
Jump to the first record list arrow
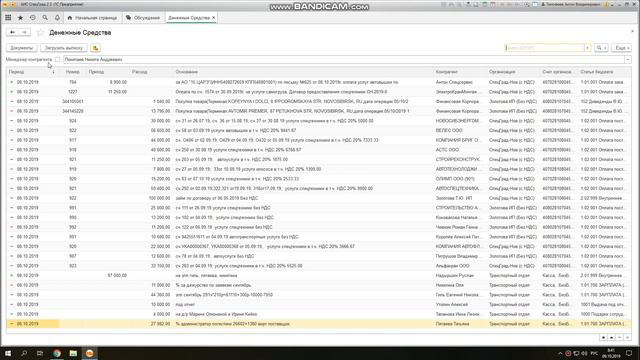pyautogui.click(x=603, y=338)
